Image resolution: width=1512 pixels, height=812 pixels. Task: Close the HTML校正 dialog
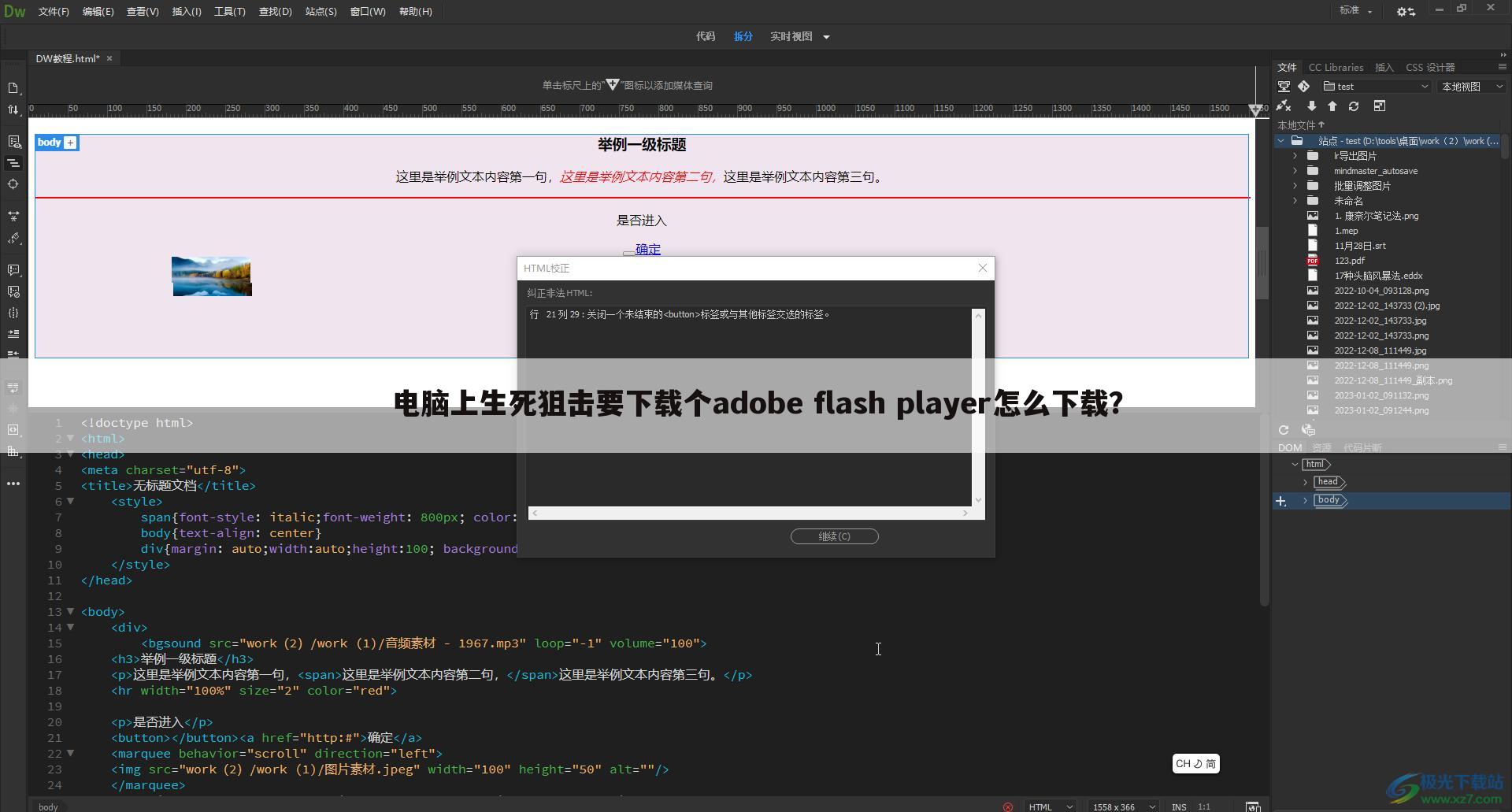(983, 268)
